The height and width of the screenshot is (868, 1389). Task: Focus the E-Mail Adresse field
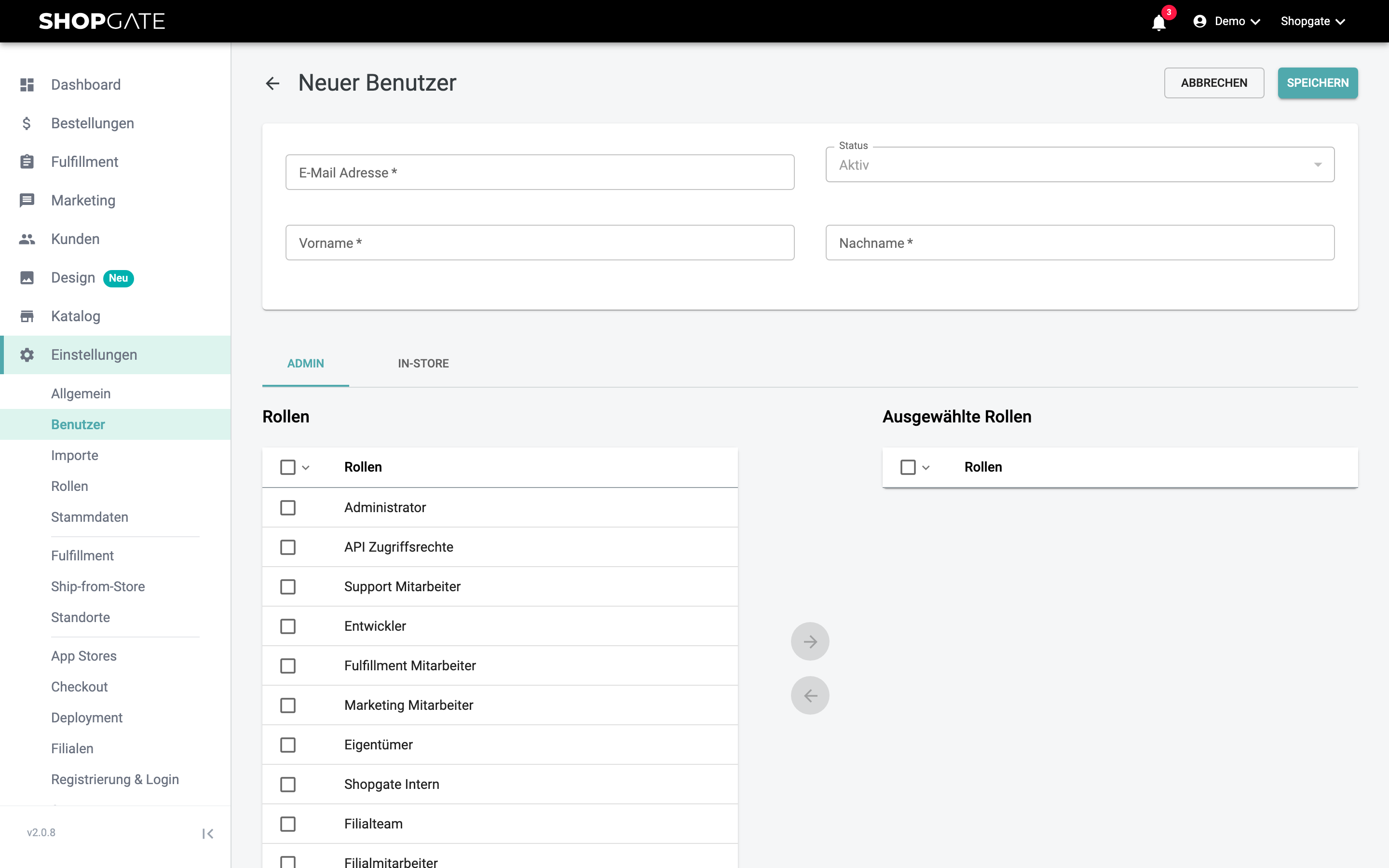pos(540,172)
